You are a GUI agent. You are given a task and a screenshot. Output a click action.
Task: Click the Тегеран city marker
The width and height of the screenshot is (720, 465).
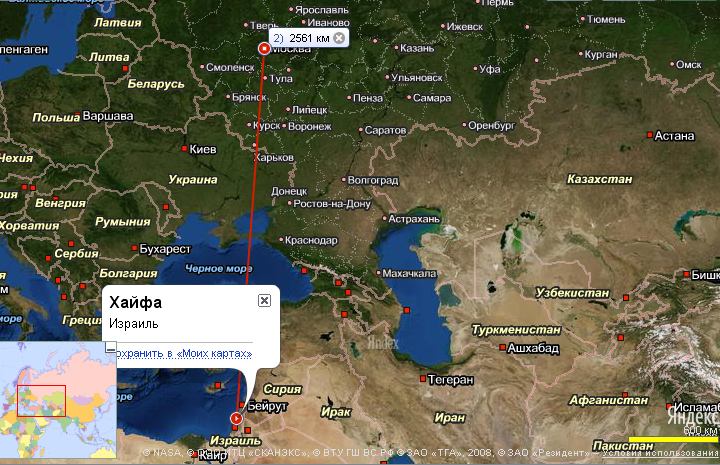(423, 379)
